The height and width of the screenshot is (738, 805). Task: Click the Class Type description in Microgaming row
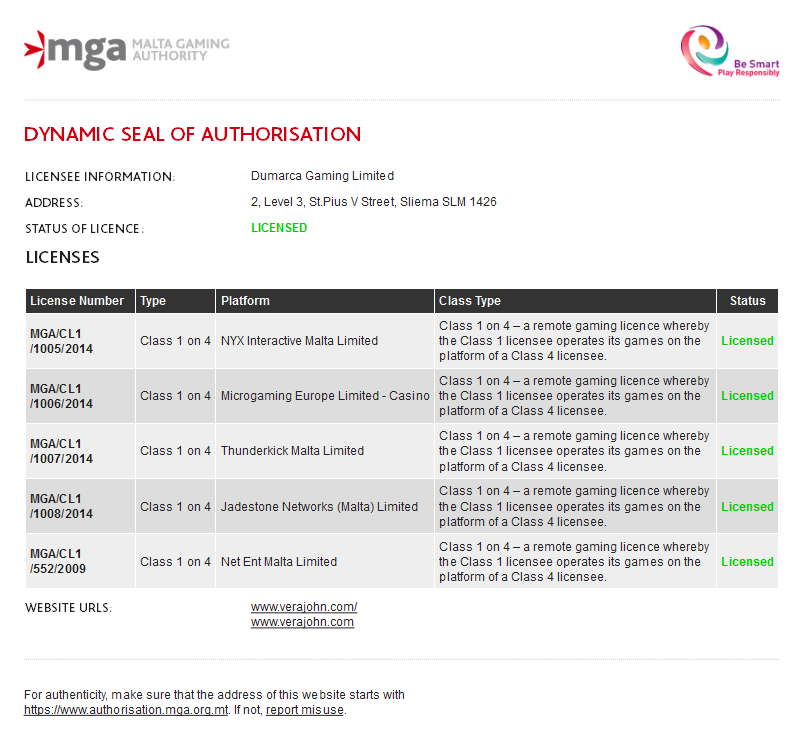click(x=574, y=396)
